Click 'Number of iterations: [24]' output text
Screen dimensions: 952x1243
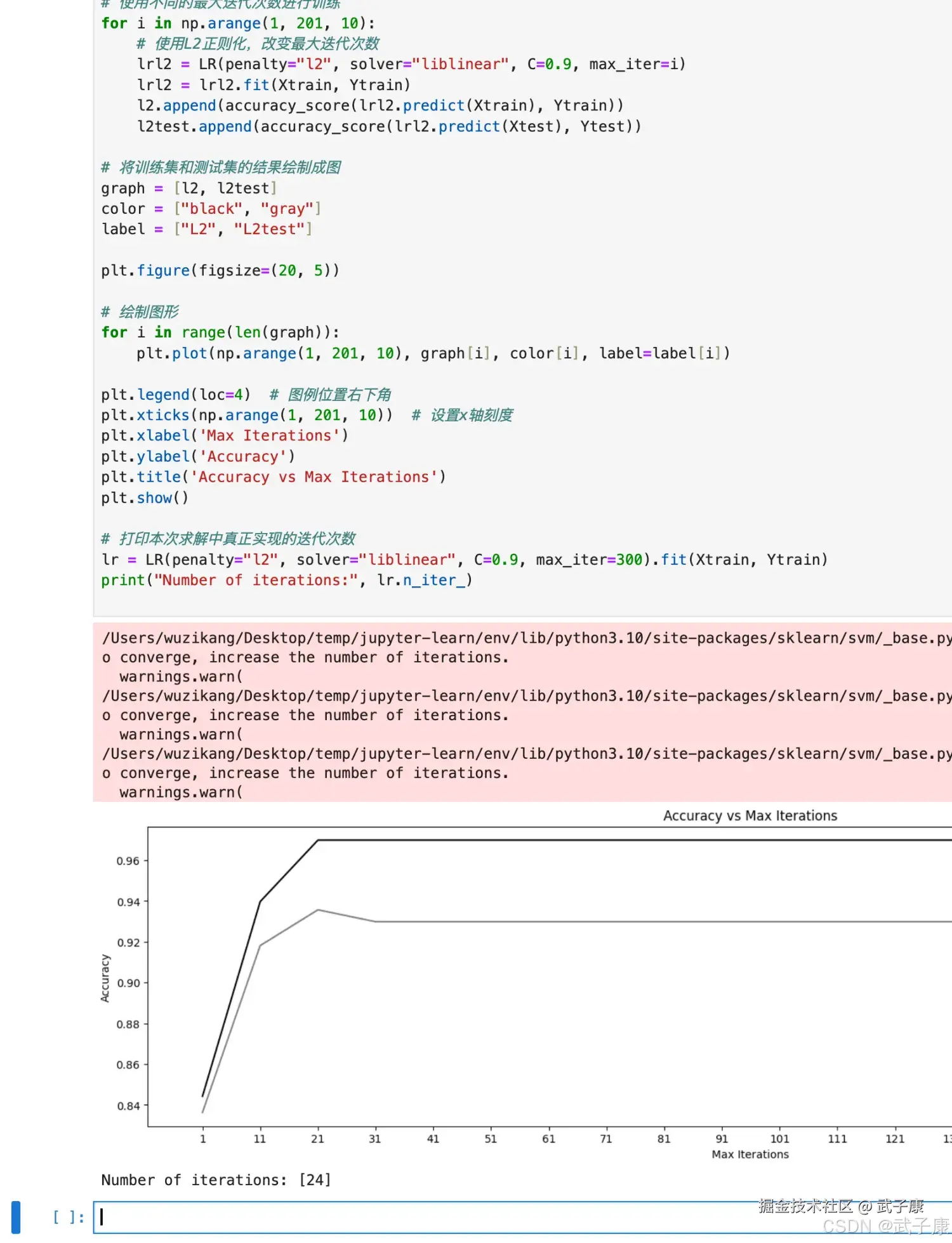tap(216, 1180)
